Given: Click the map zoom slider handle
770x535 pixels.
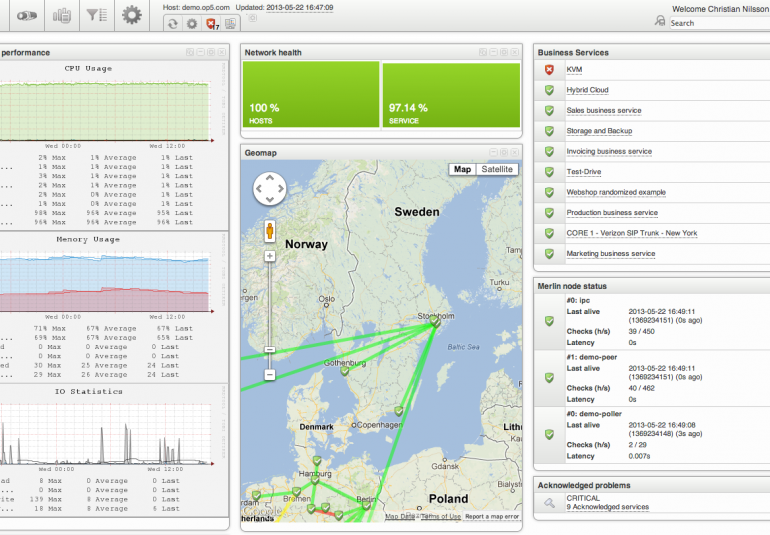Looking at the screenshot, I should pyautogui.click(x=269, y=350).
